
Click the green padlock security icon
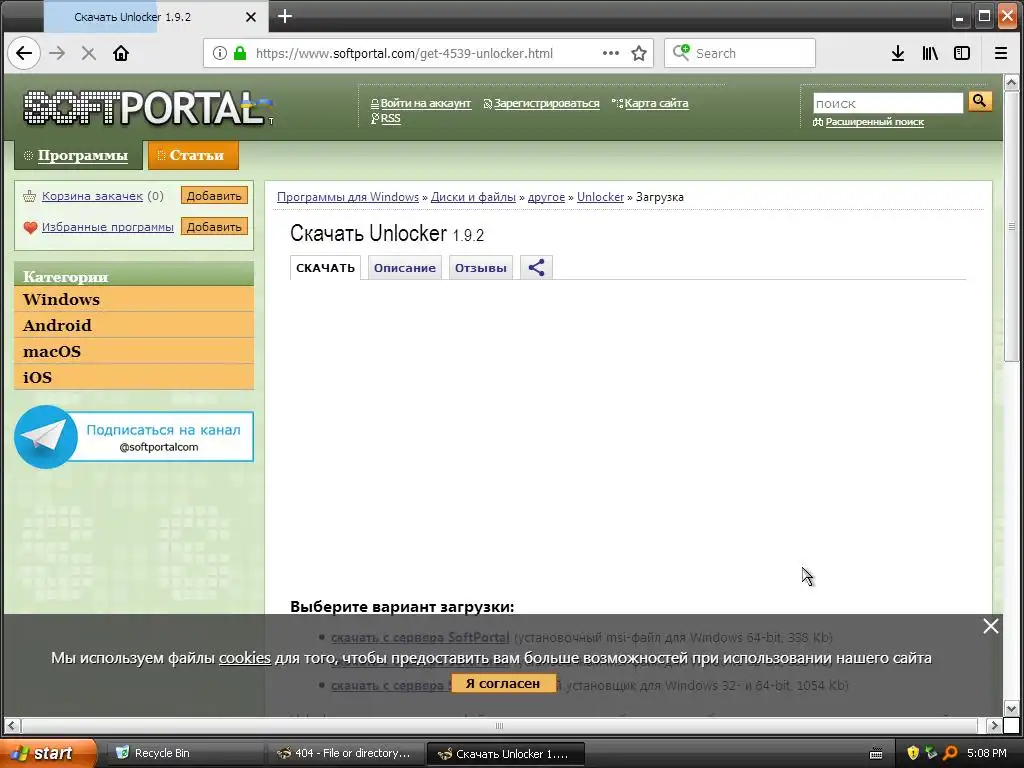tap(240, 54)
